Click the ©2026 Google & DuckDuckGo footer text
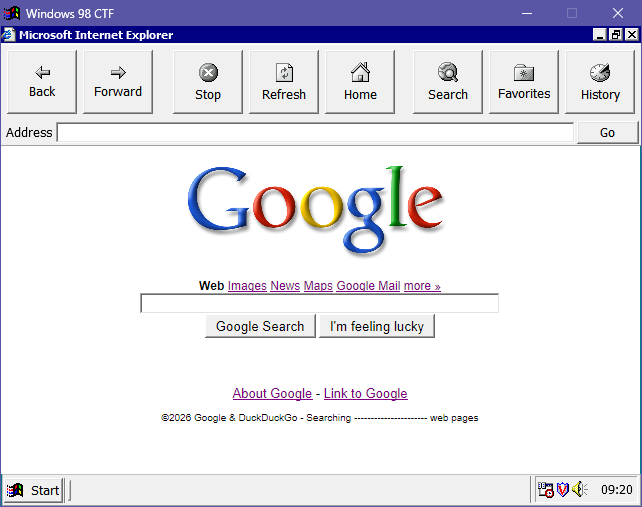This screenshot has width=642, height=507. (319, 418)
